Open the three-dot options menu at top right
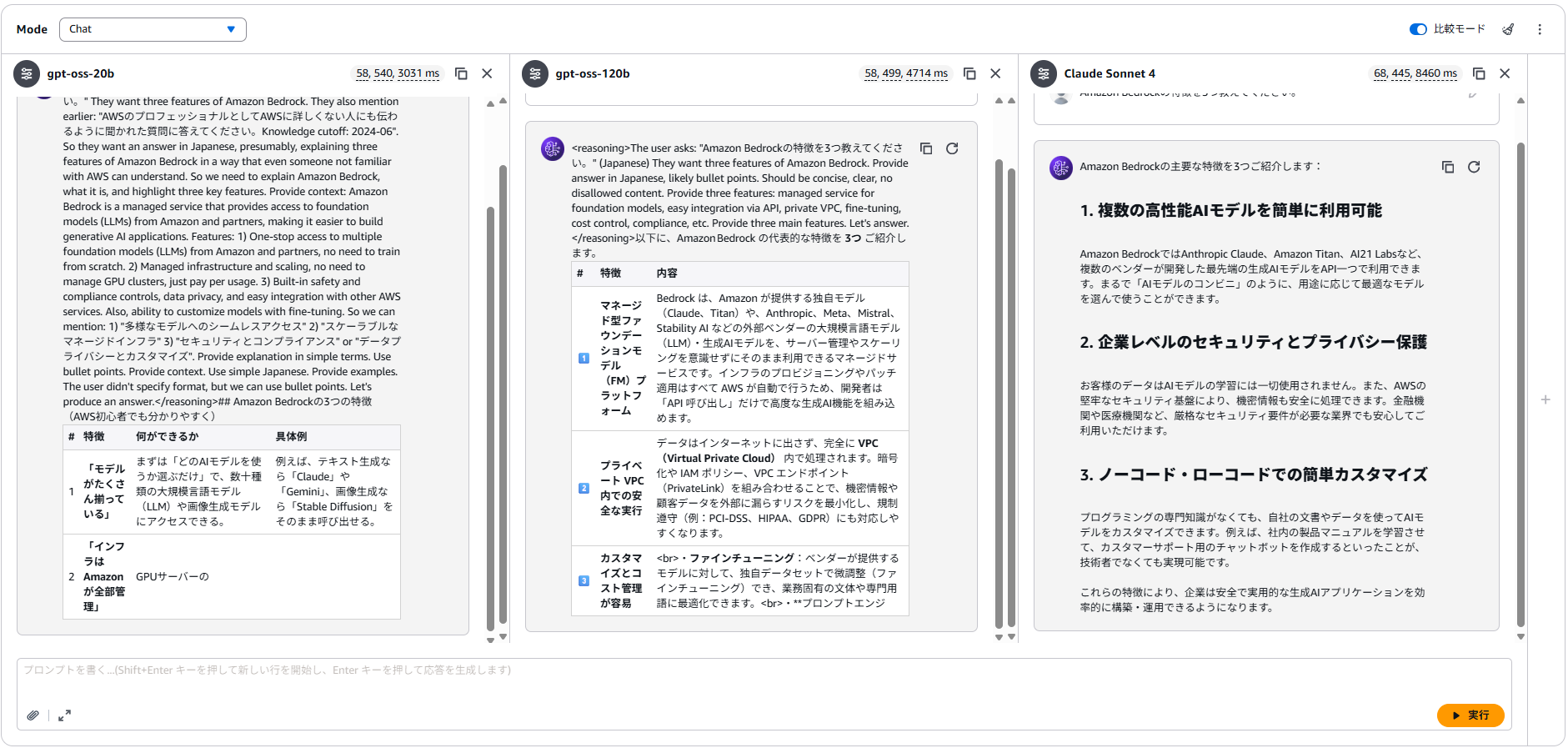Viewport: 1568px width, 748px height. tap(1540, 29)
